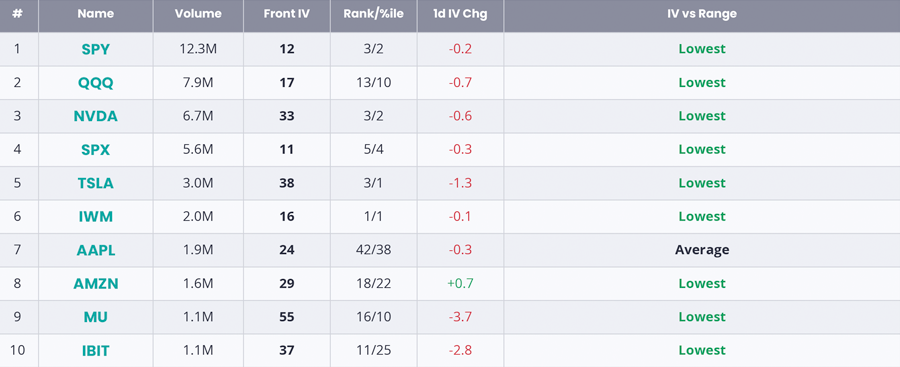The image size is (900, 367).
Task: Sort table by Volume column header
Action: (198, 14)
